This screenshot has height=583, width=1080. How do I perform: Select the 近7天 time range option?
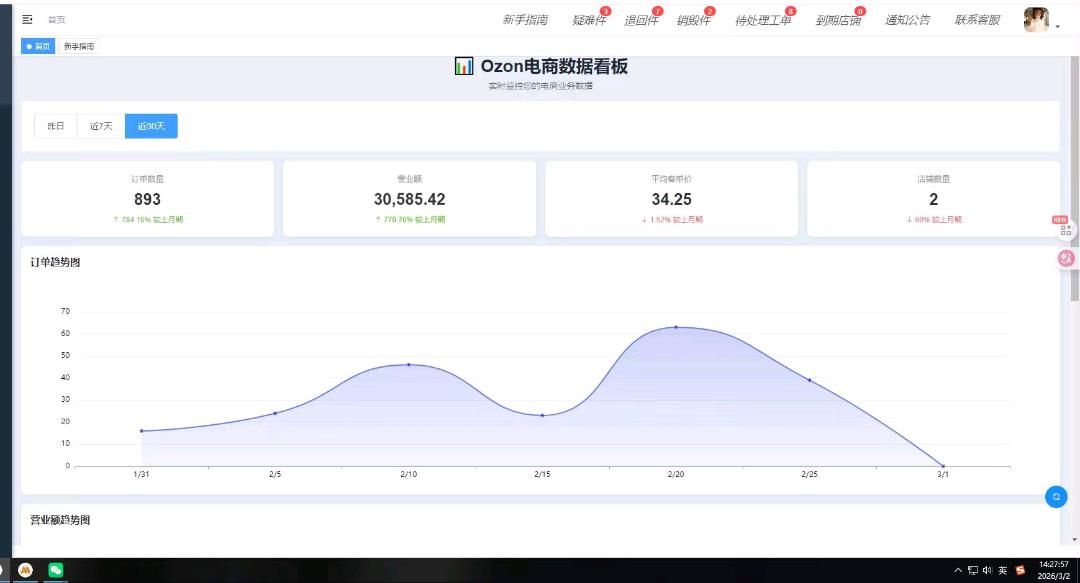101,126
